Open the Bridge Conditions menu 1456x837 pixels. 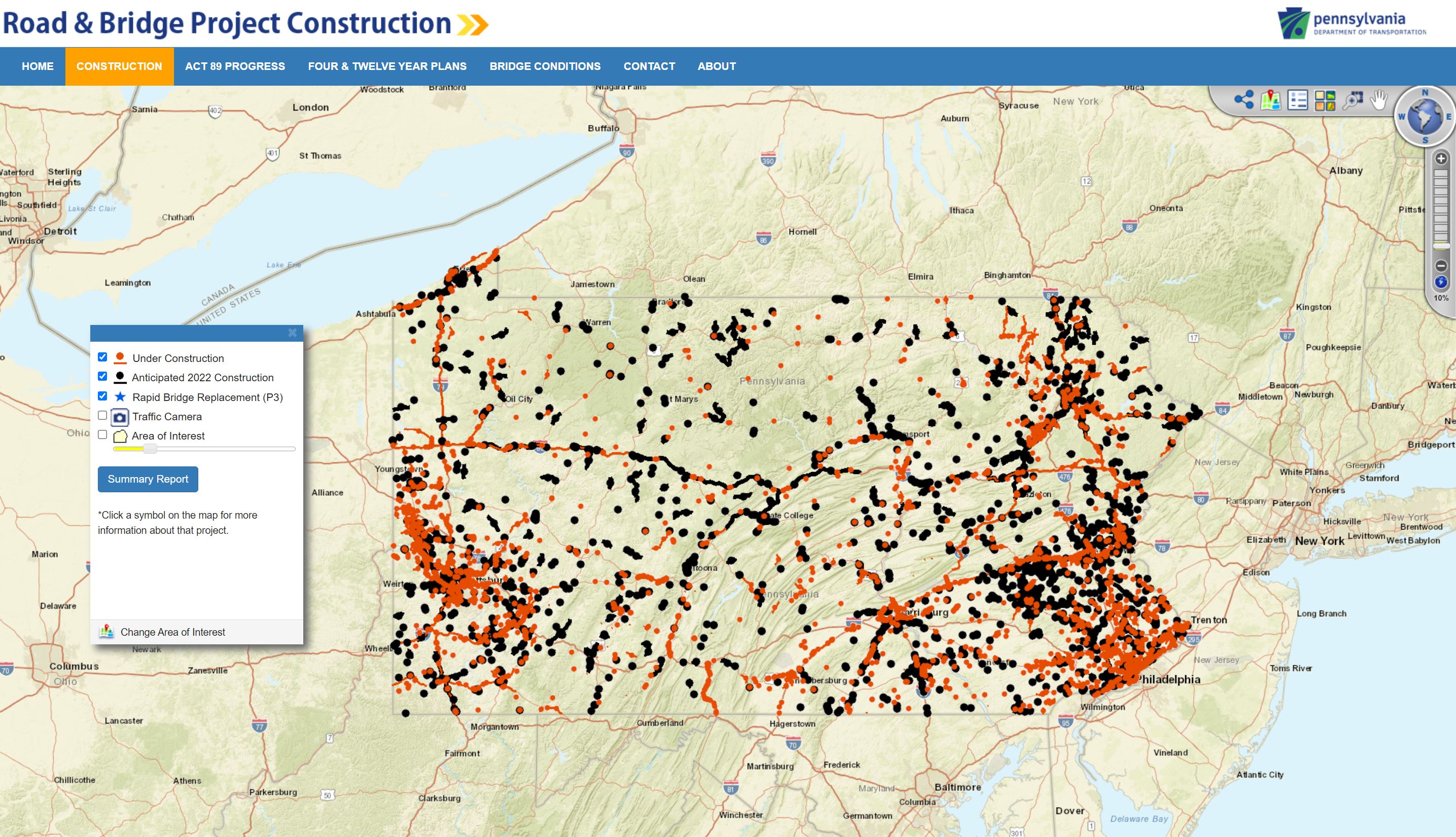545,66
